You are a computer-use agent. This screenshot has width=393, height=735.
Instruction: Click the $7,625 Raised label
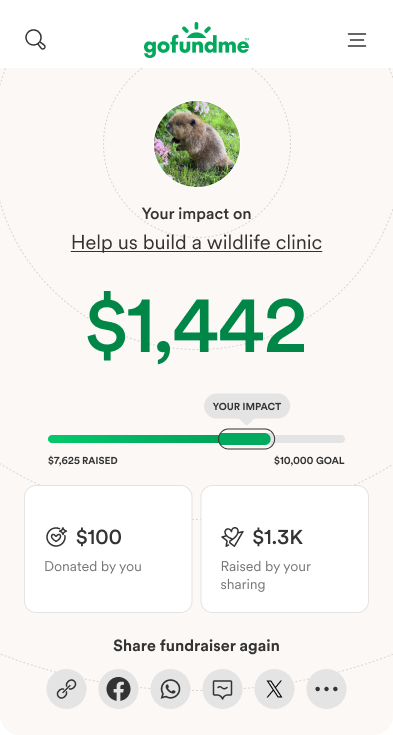tap(83, 461)
